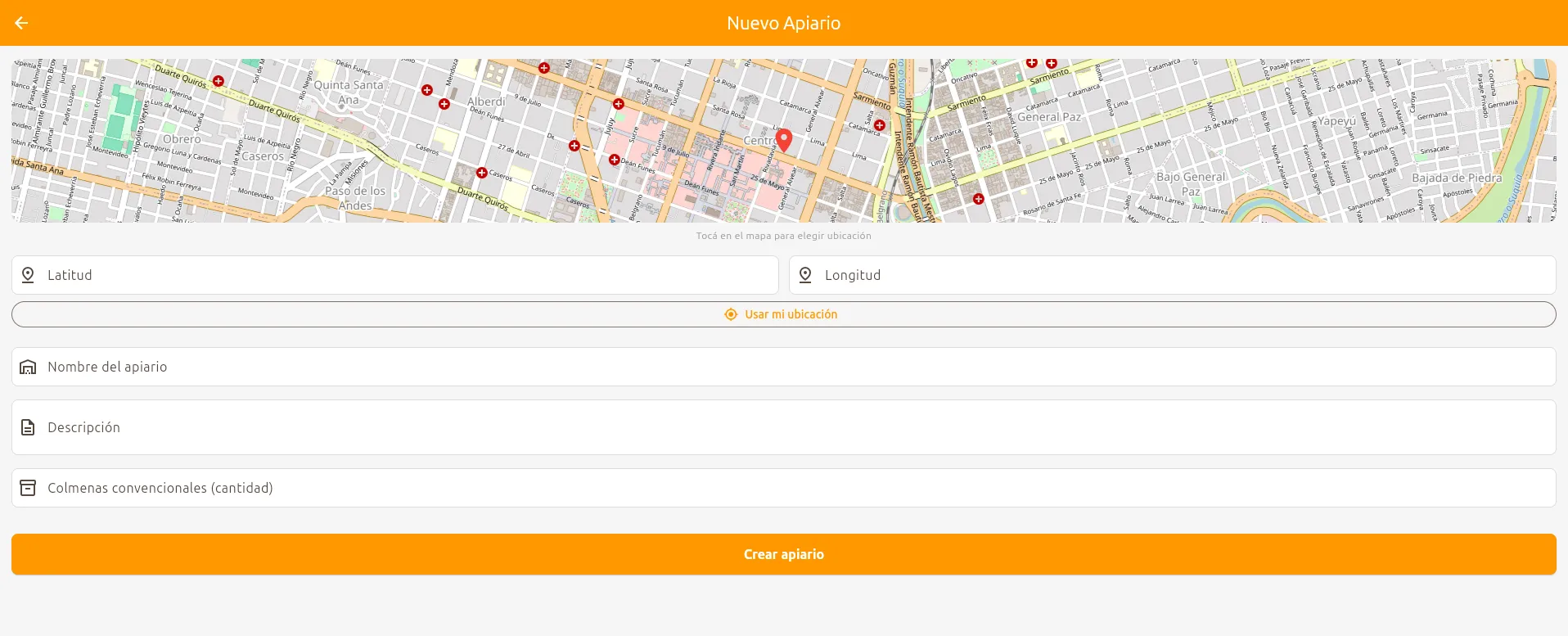Image resolution: width=1568 pixels, height=636 pixels.
Task: Click the Crear apiario button
Action: [784, 554]
